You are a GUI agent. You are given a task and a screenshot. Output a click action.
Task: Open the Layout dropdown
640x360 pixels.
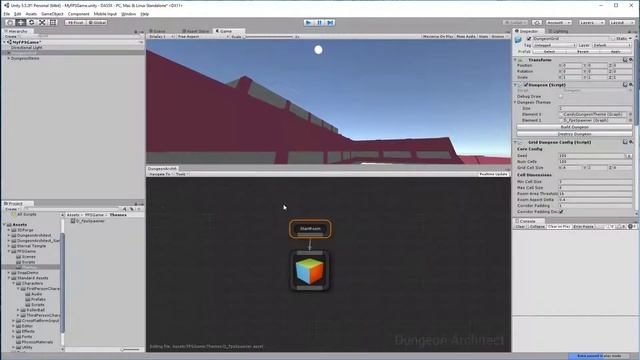tap(622, 22)
